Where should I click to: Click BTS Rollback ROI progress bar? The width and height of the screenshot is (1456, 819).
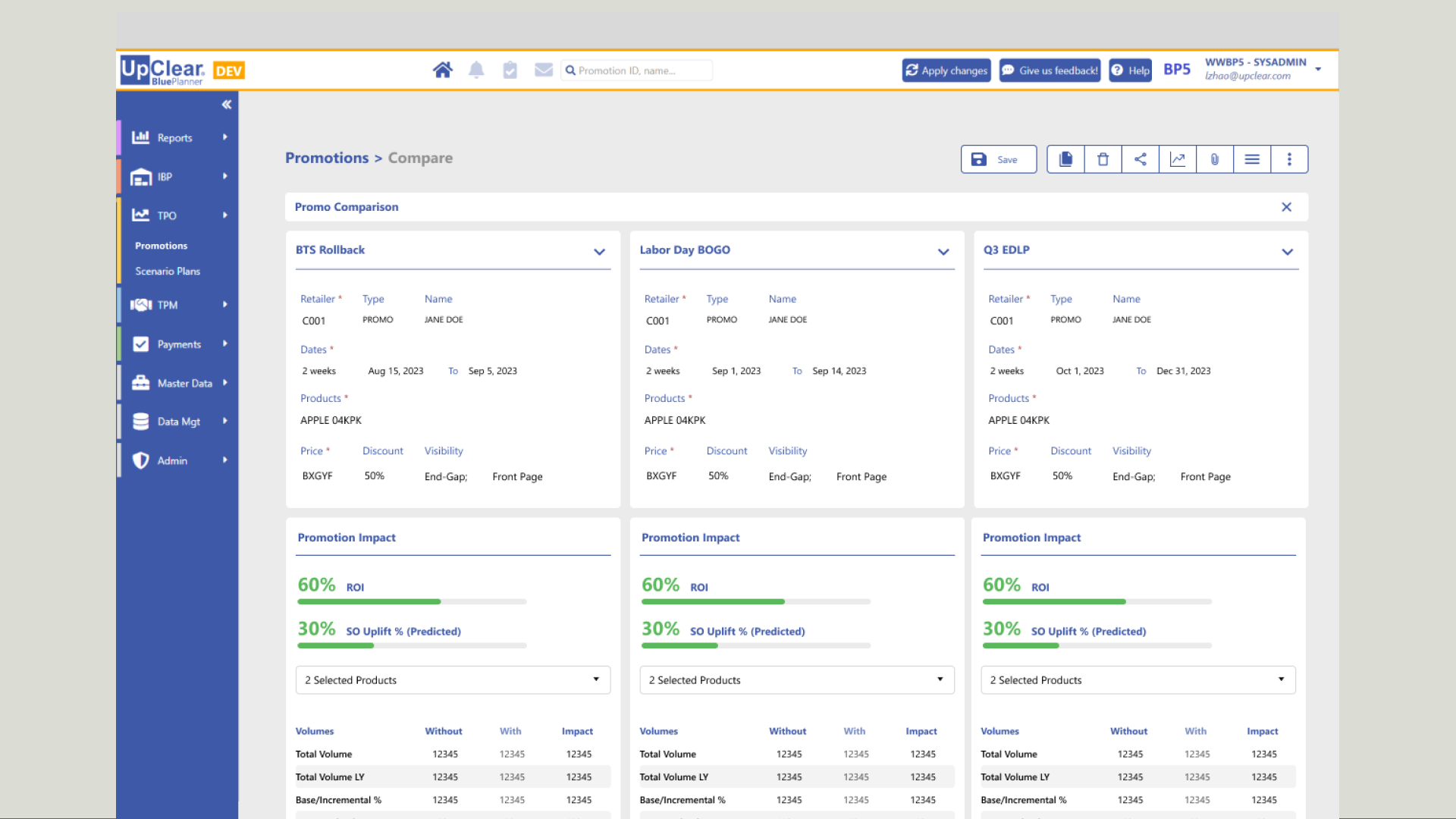point(412,602)
